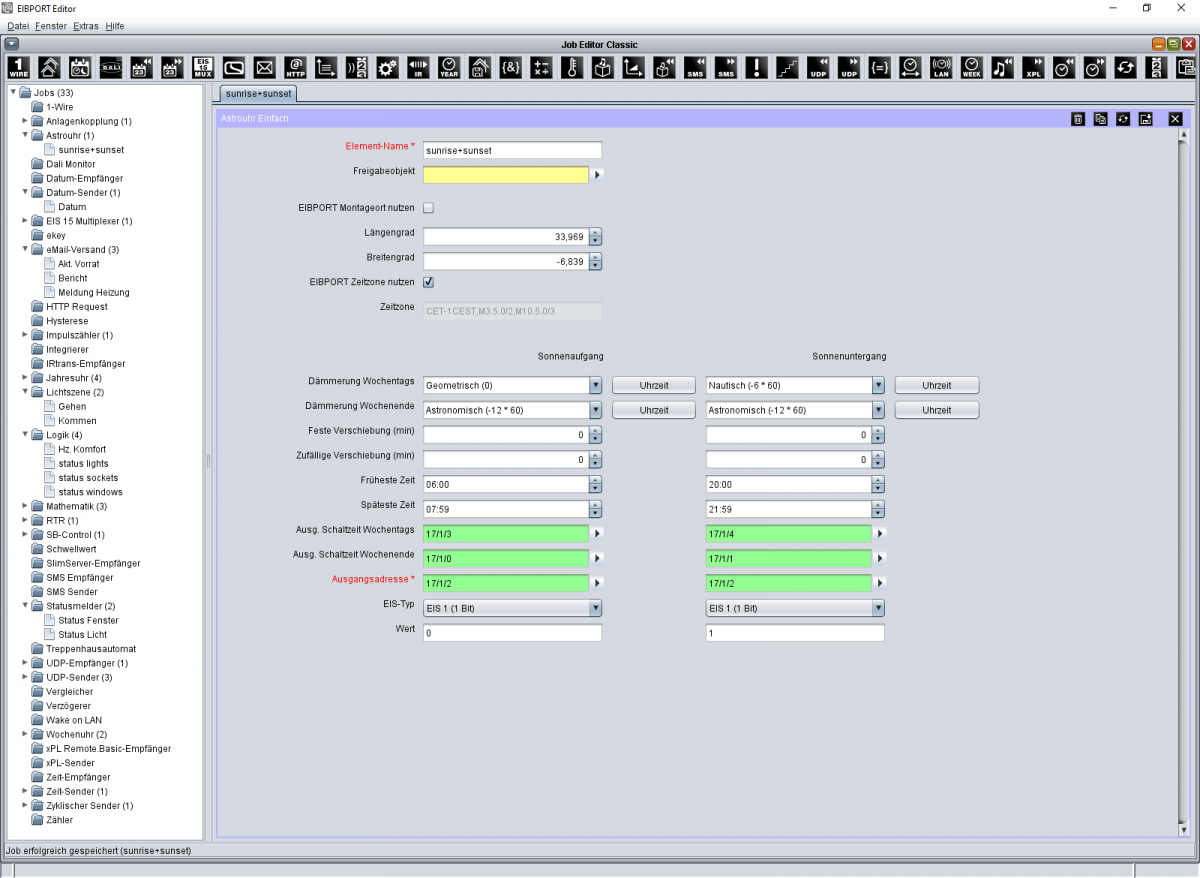
Task: Open the eMail job icon in toolbar
Action: 263,67
